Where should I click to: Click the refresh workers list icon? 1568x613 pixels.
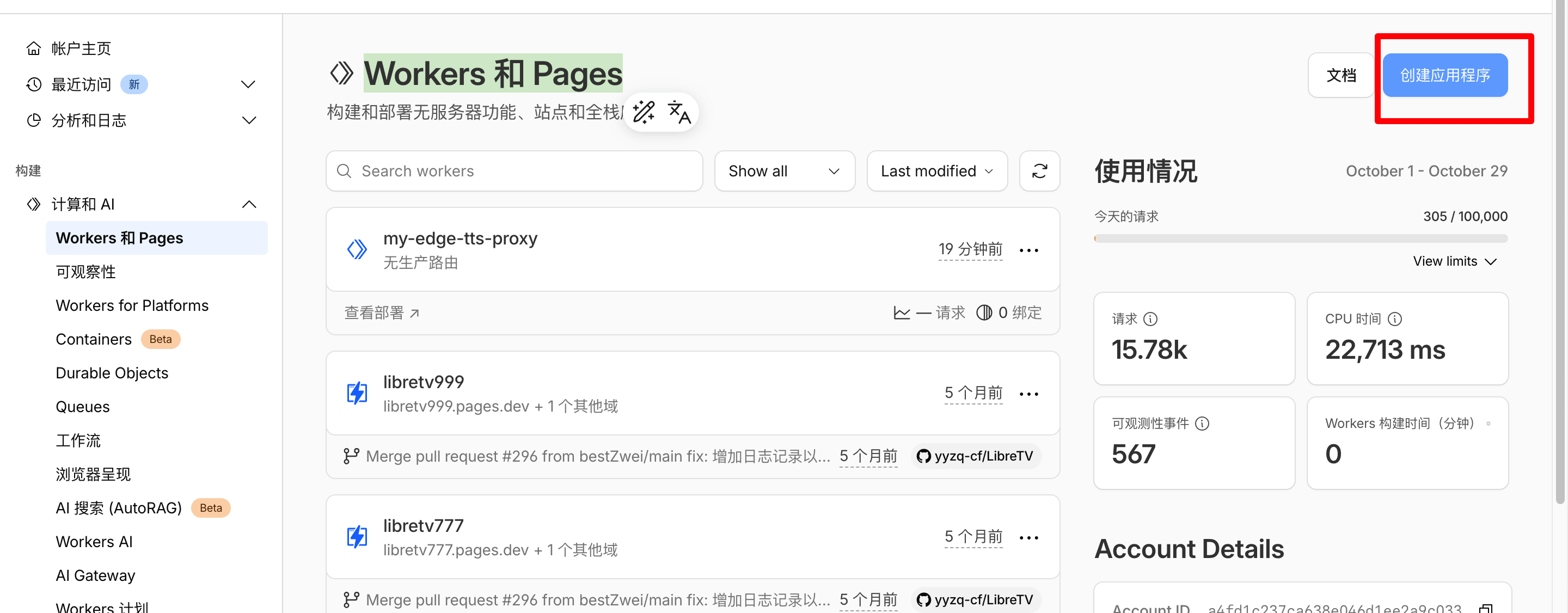pos(1039,171)
